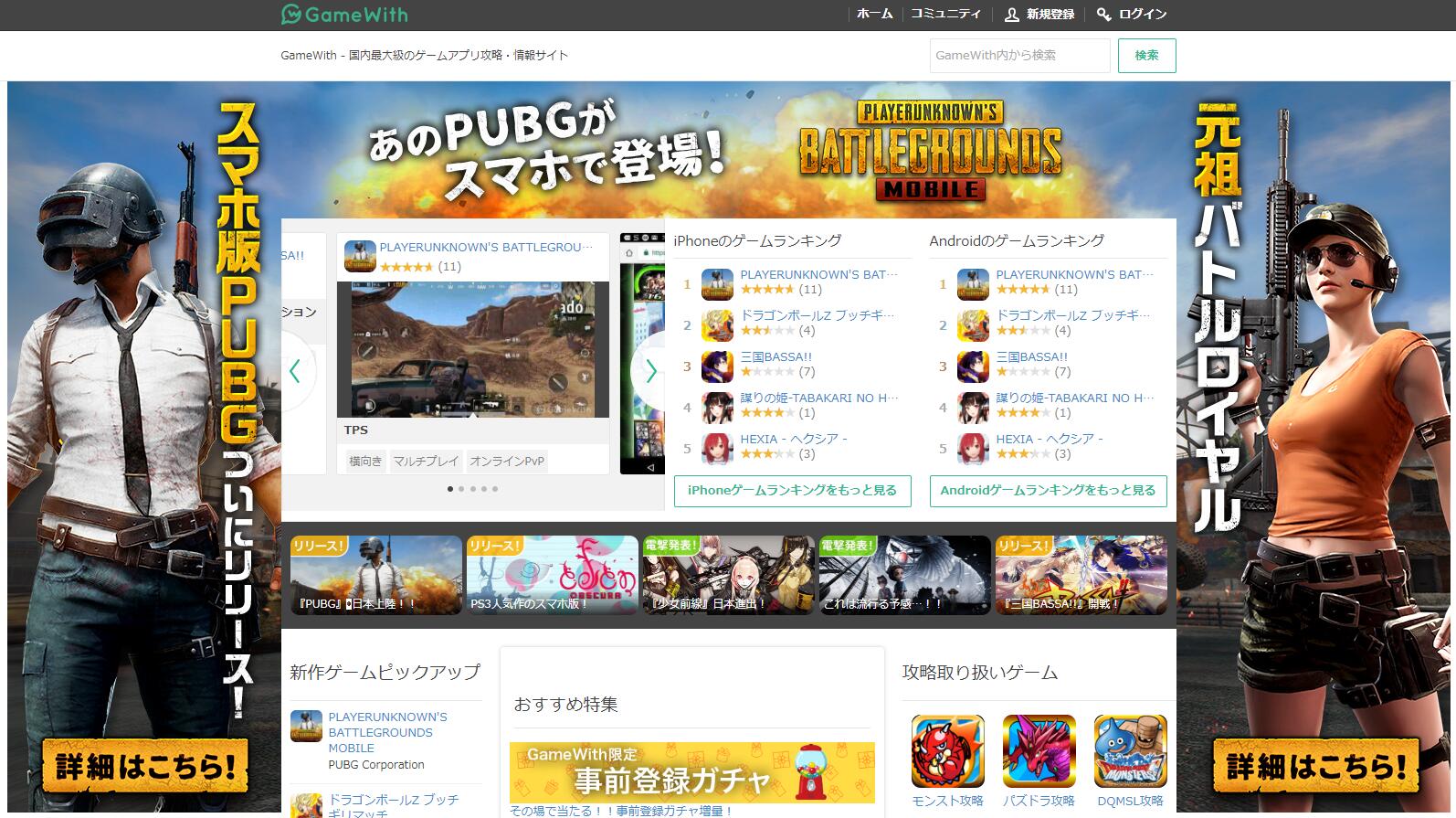Click the GameWith logo in header
Image resolution: width=1456 pixels, height=818 pixels.
coord(344,15)
